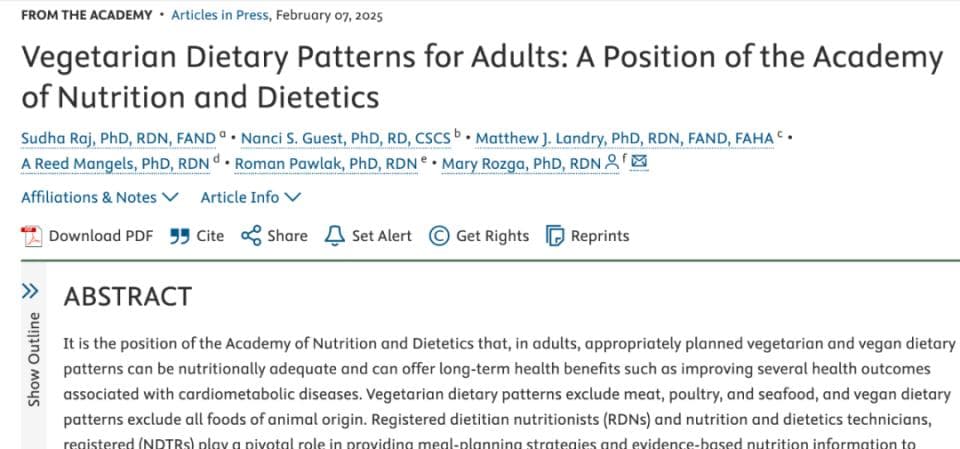Screen dimensions: 960x449
Task: Click the Reprints document icon
Action: point(555,236)
